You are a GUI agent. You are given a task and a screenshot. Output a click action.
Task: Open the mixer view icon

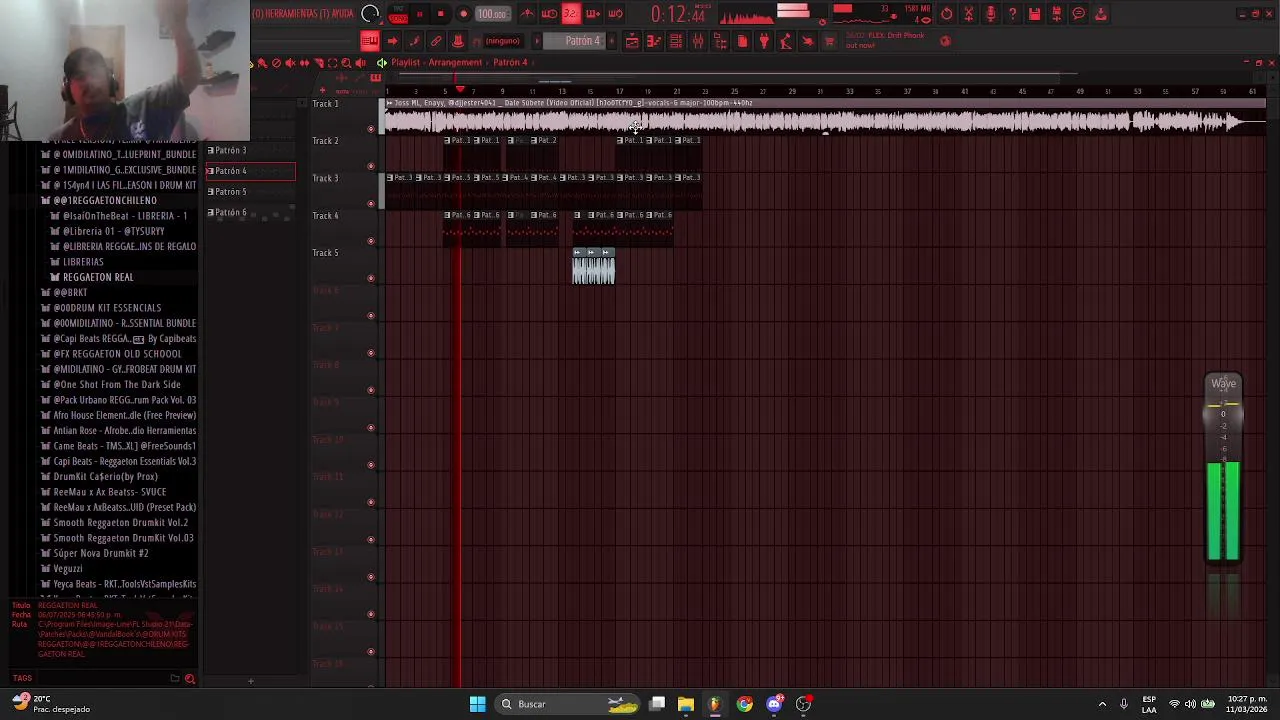[698, 41]
